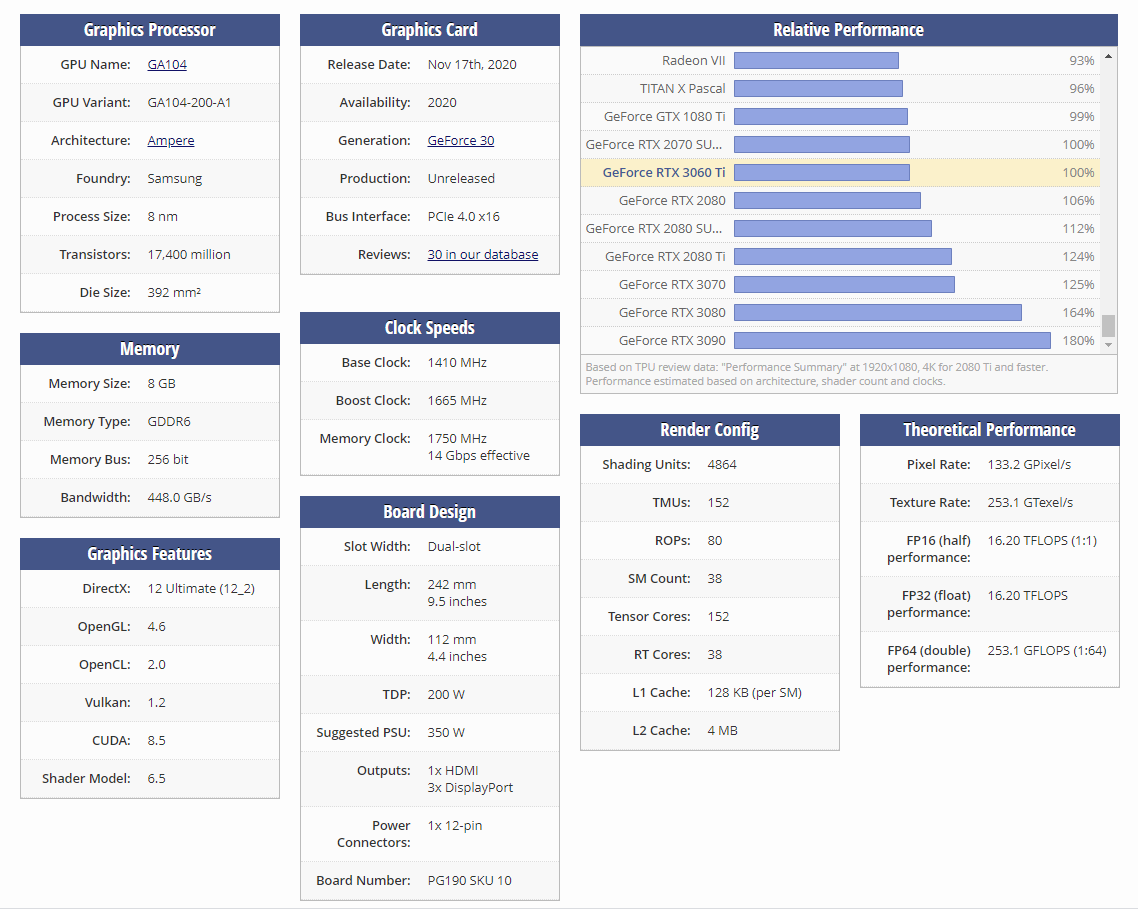The image size is (1138, 911).
Task: Click the 124% performance value
Action: click(x=1078, y=257)
